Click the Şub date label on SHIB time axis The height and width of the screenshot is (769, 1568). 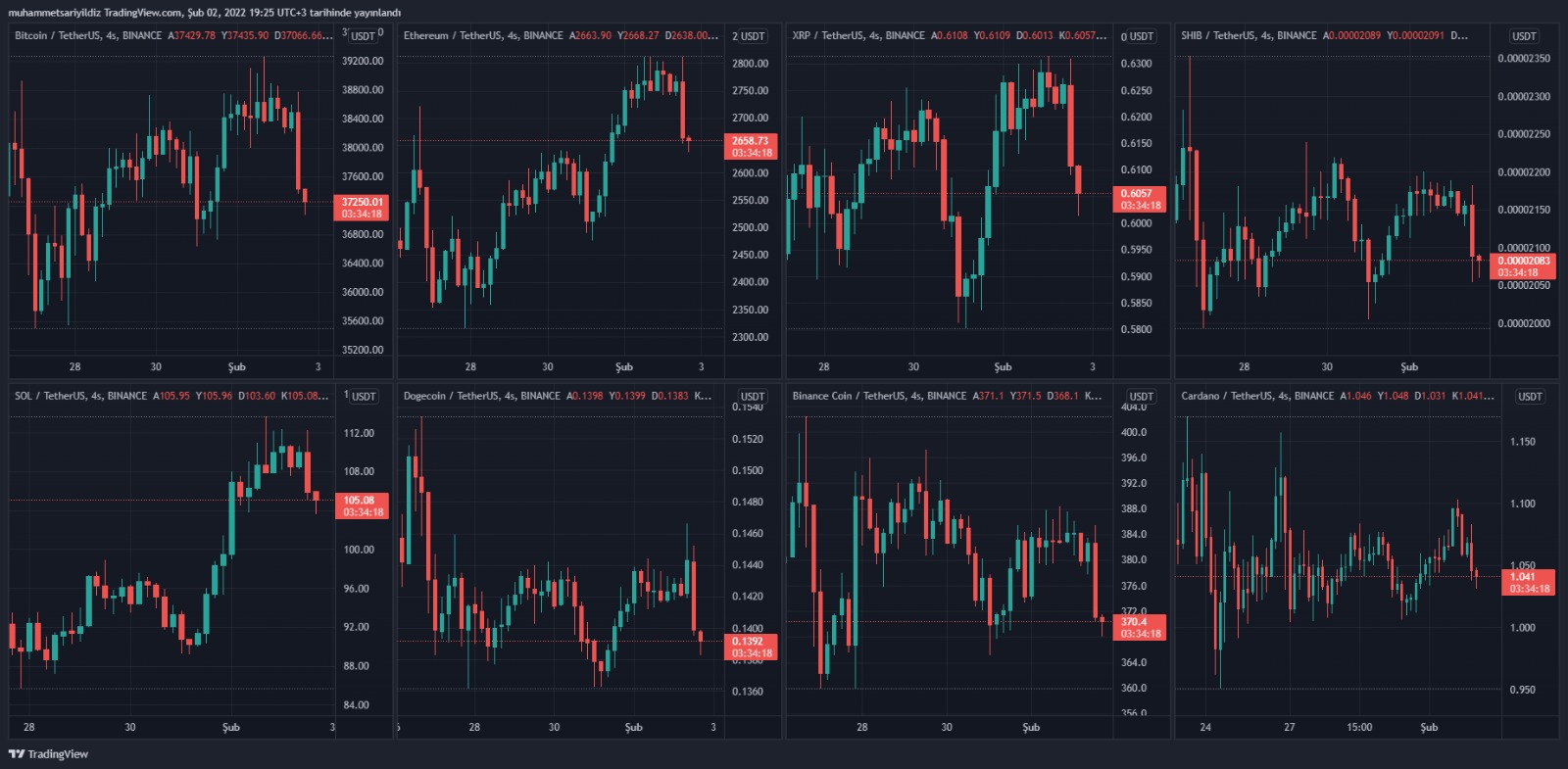1409,367
